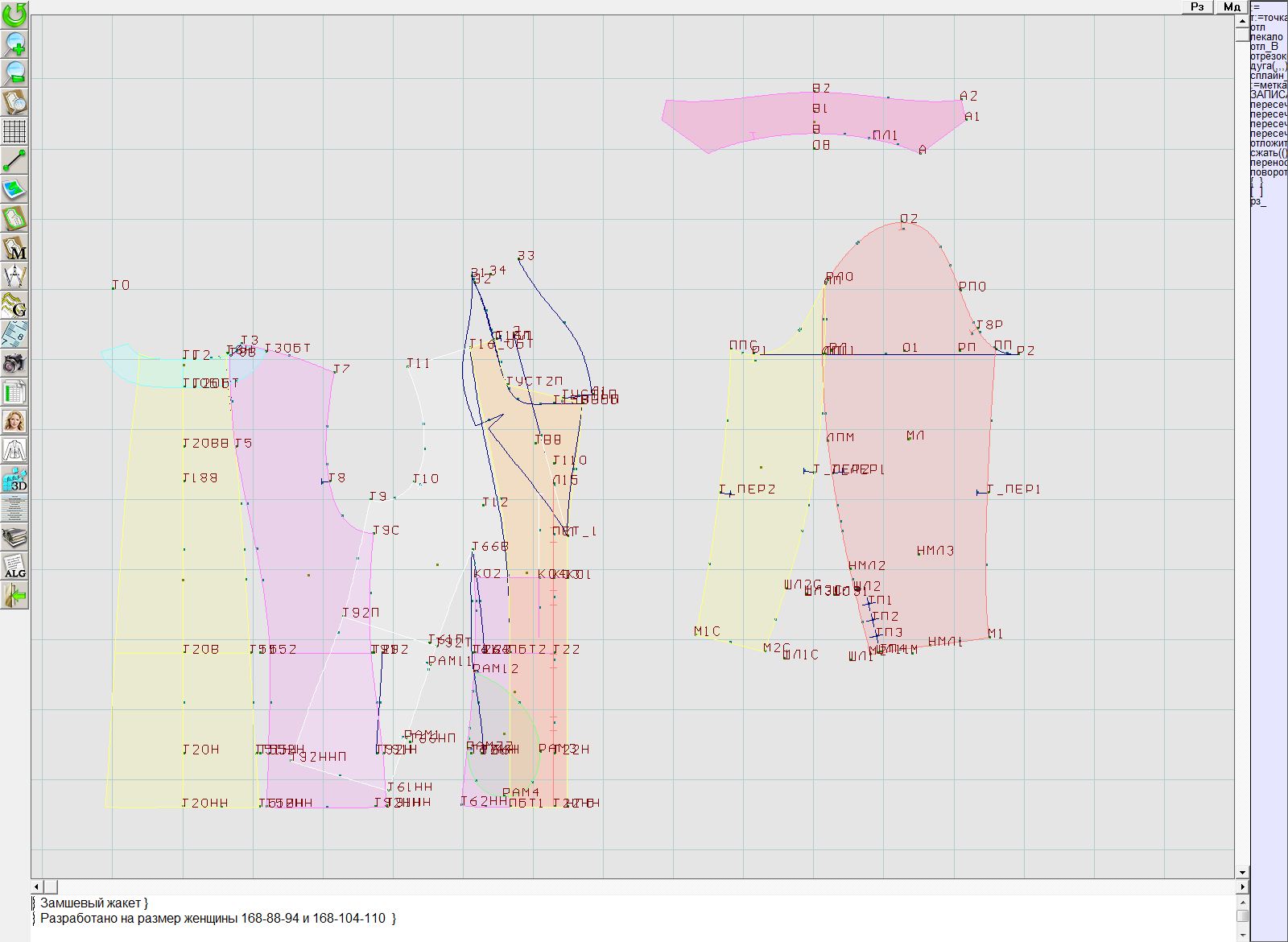Click the green refresh arrow icon
This screenshot has width=1288, height=942.
click(14, 14)
